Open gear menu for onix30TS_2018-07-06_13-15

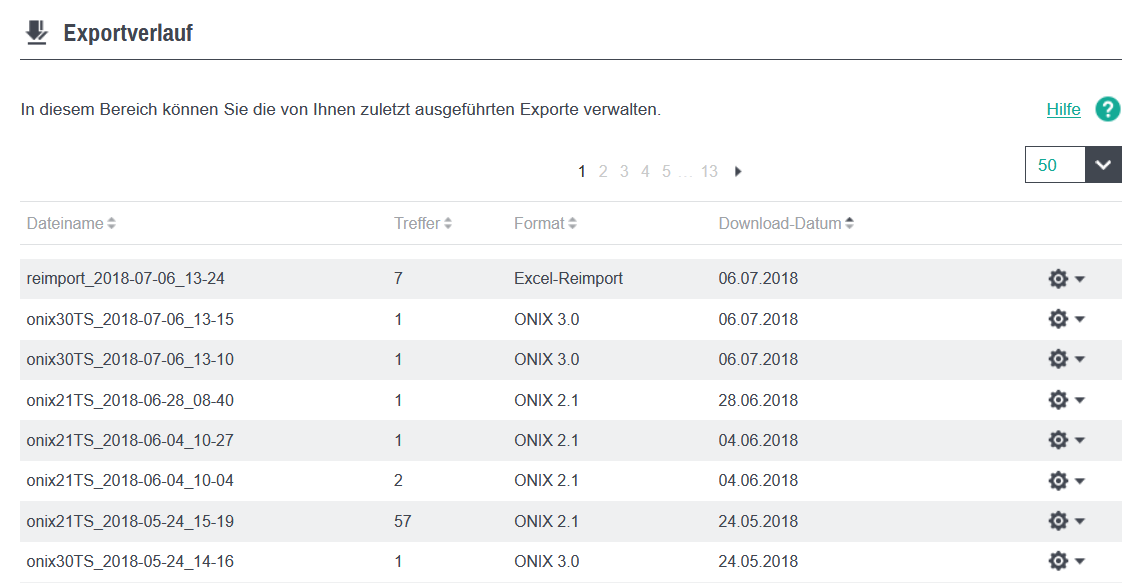(x=1065, y=319)
